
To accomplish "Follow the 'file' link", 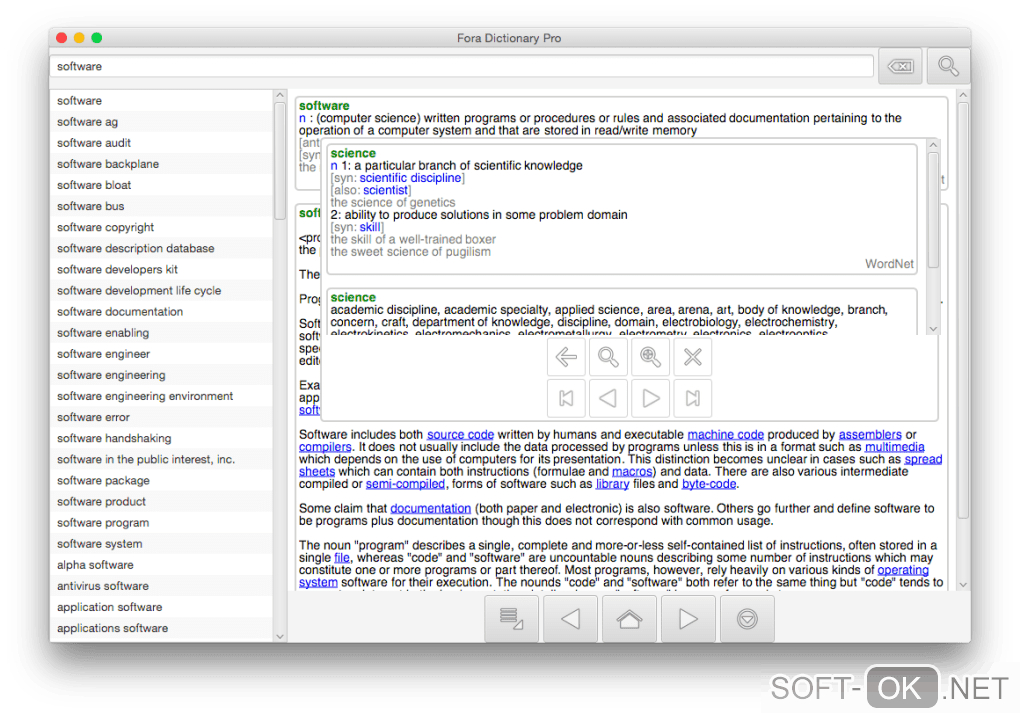I will (342, 558).
